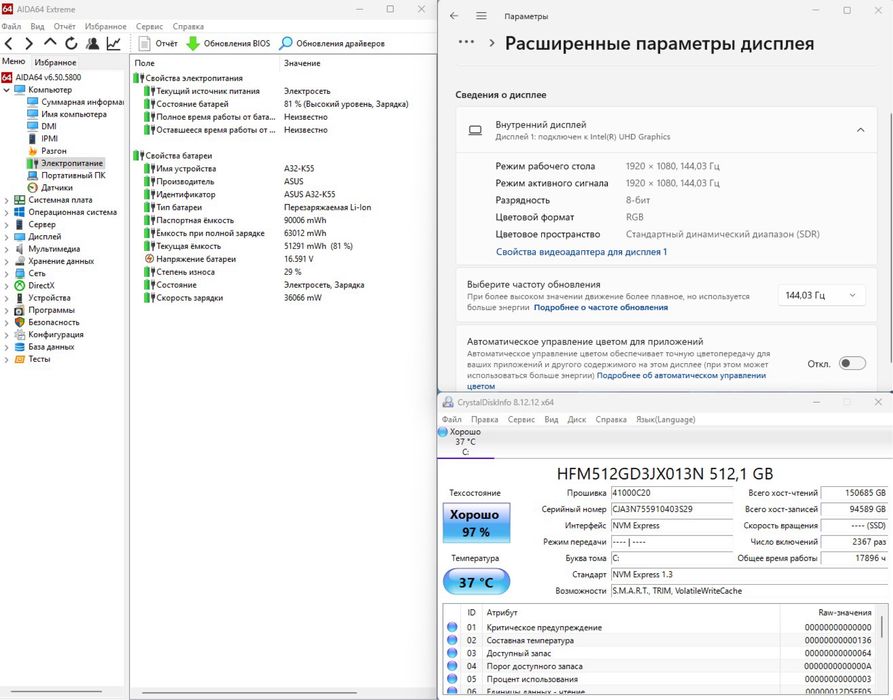The height and width of the screenshot is (700, 893).
Task: Select Датчики tree item
Action: click(50, 187)
